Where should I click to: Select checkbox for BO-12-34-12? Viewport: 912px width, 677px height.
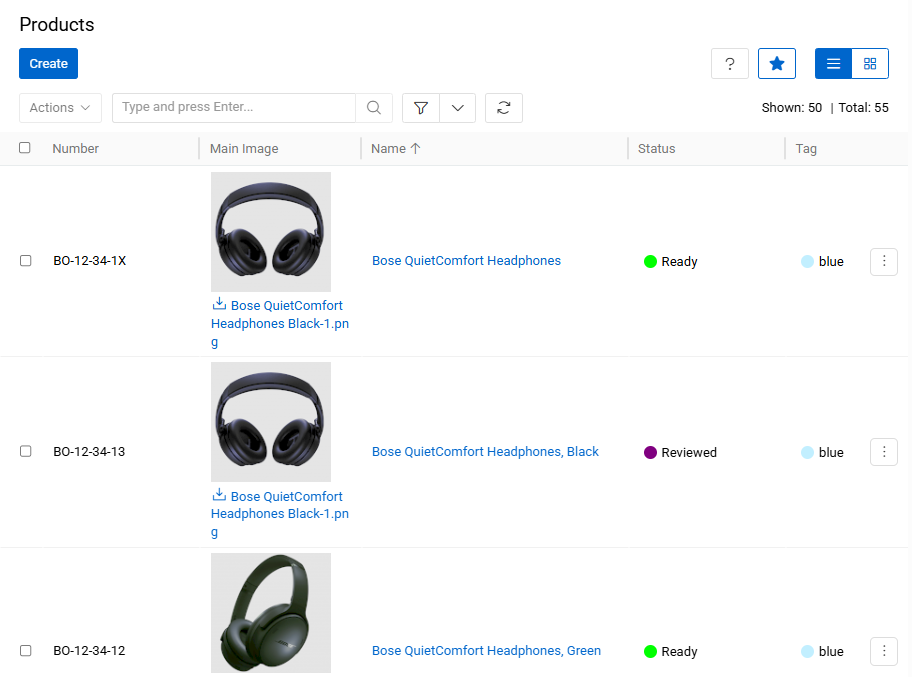26,650
